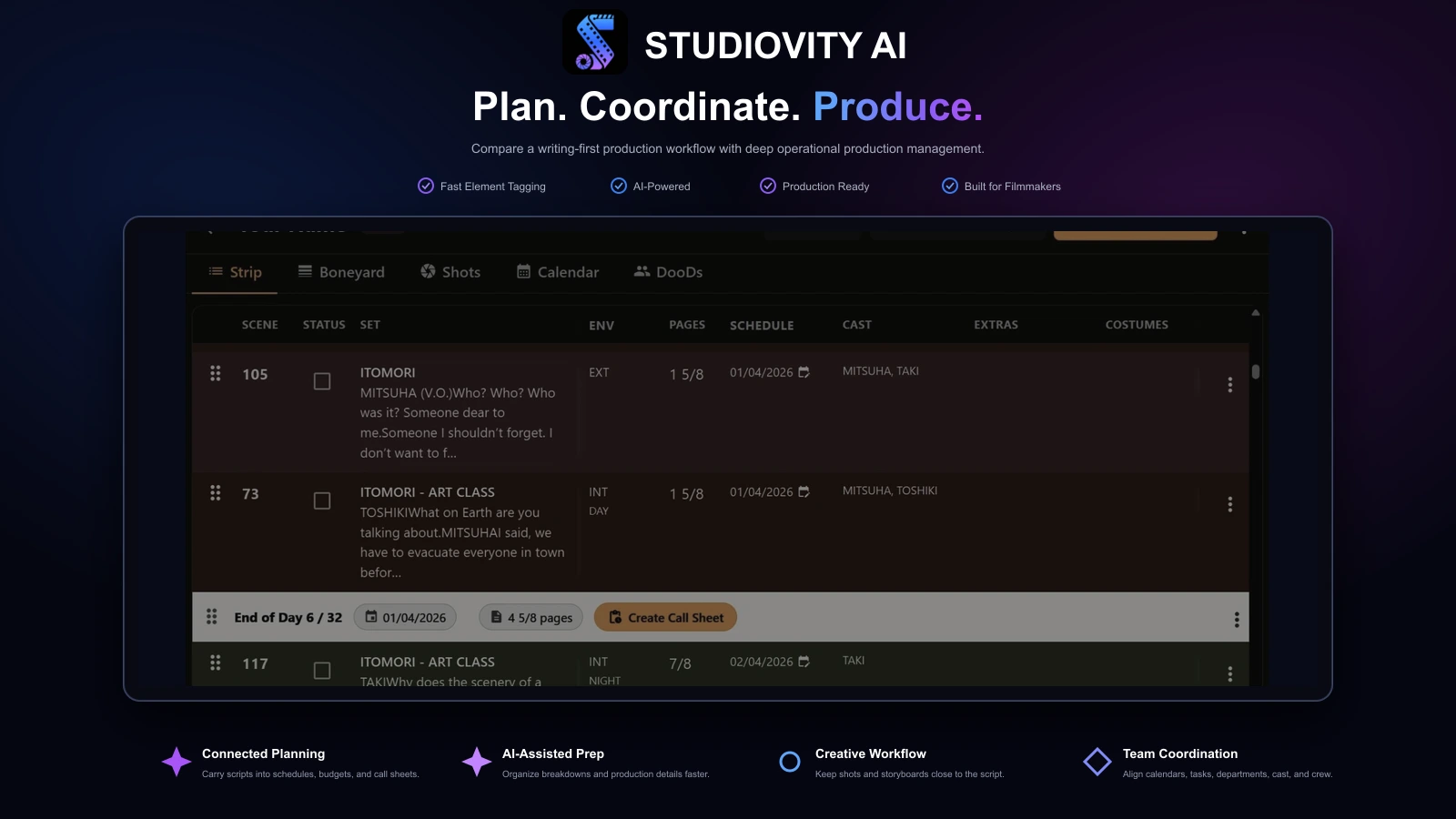This screenshot has height=819, width=1456.
Task: Click the Team Coordination heading
Action: [x=1180, y=753]
